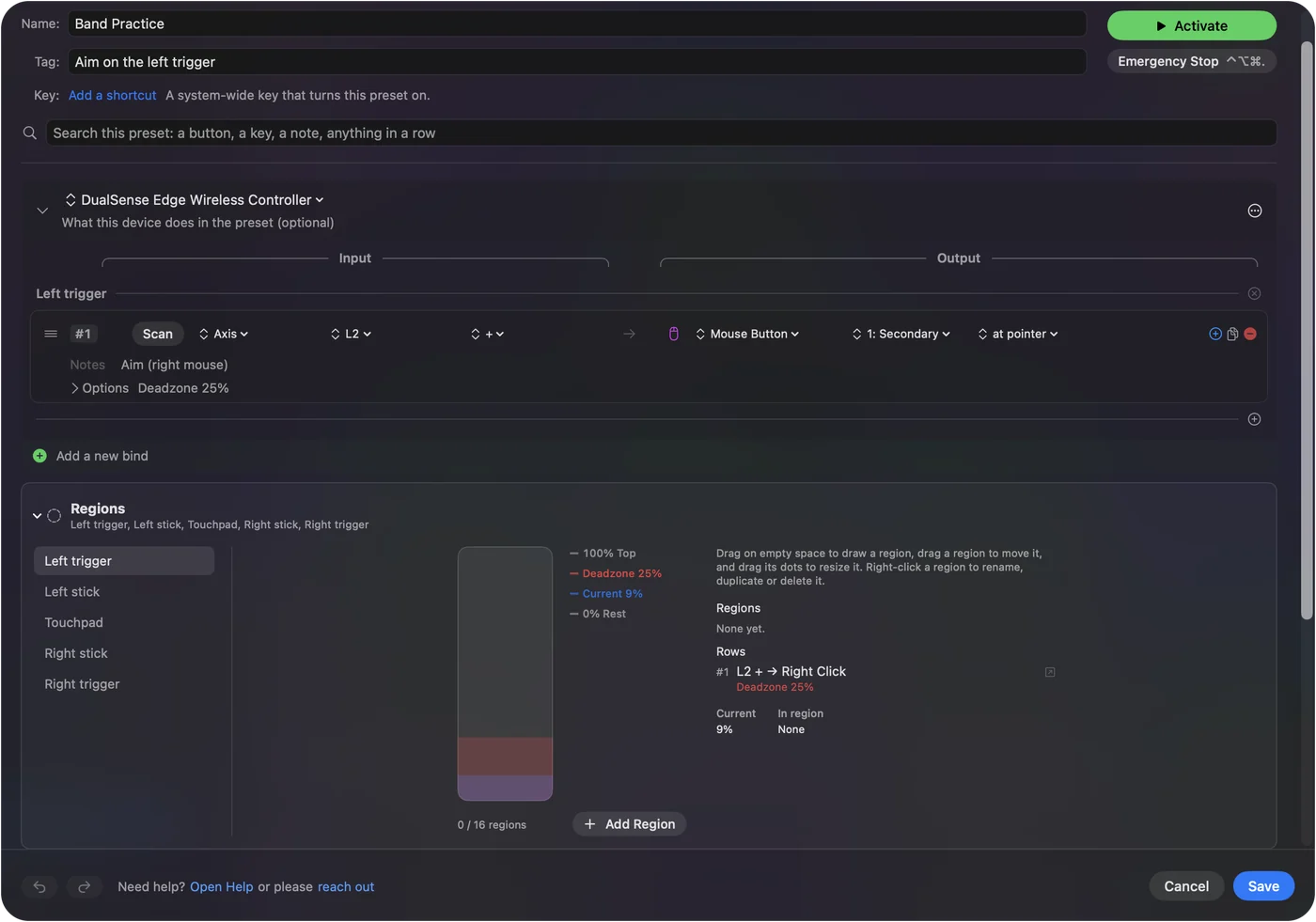The height and width of the screenshot is (922, 1316).
Task: Select Right trigger in the Regions list
Action: coord(124,684)
